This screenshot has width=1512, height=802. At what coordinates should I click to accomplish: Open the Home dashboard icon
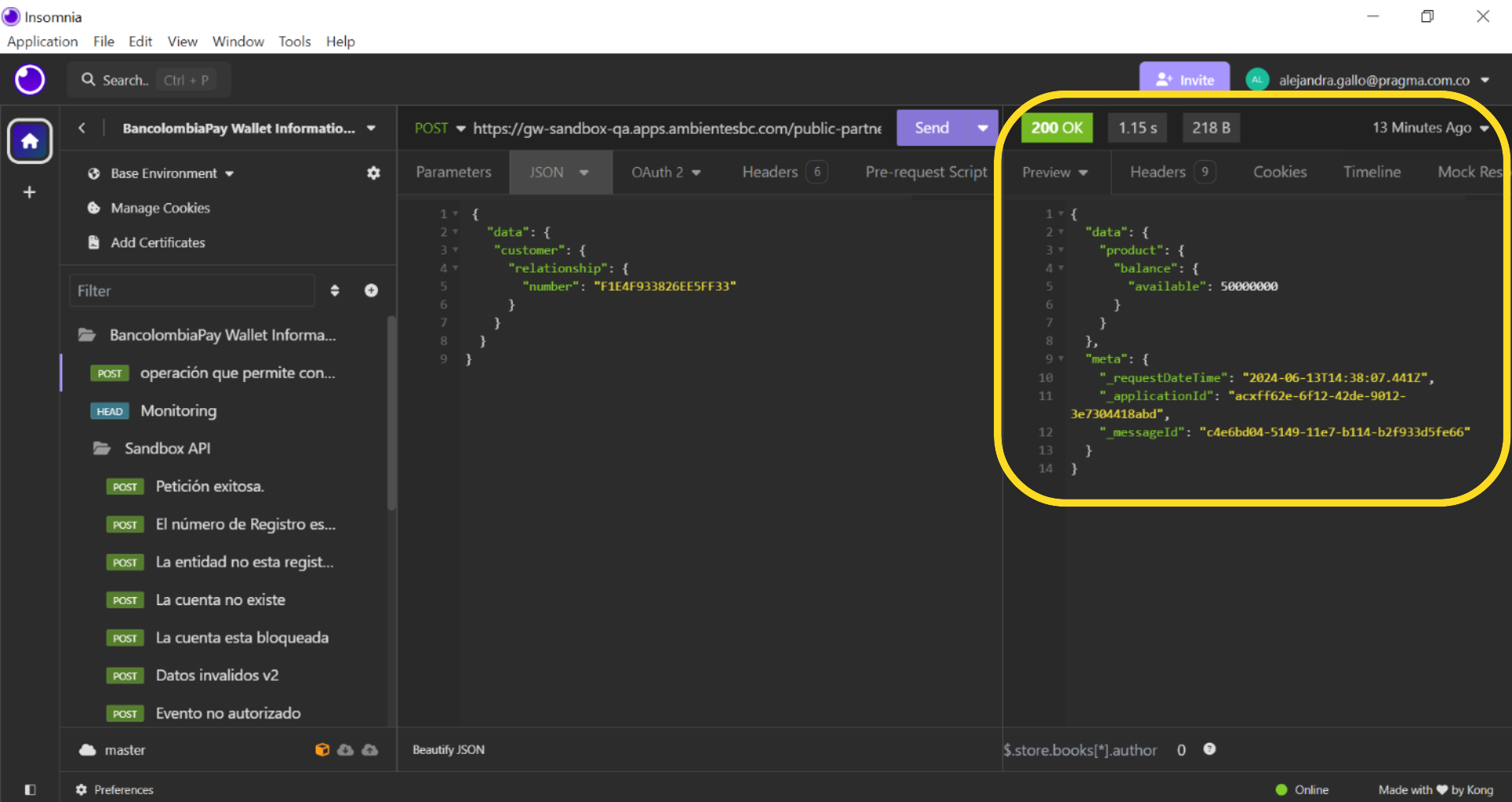pyautogui.click(x=30, y=141)
